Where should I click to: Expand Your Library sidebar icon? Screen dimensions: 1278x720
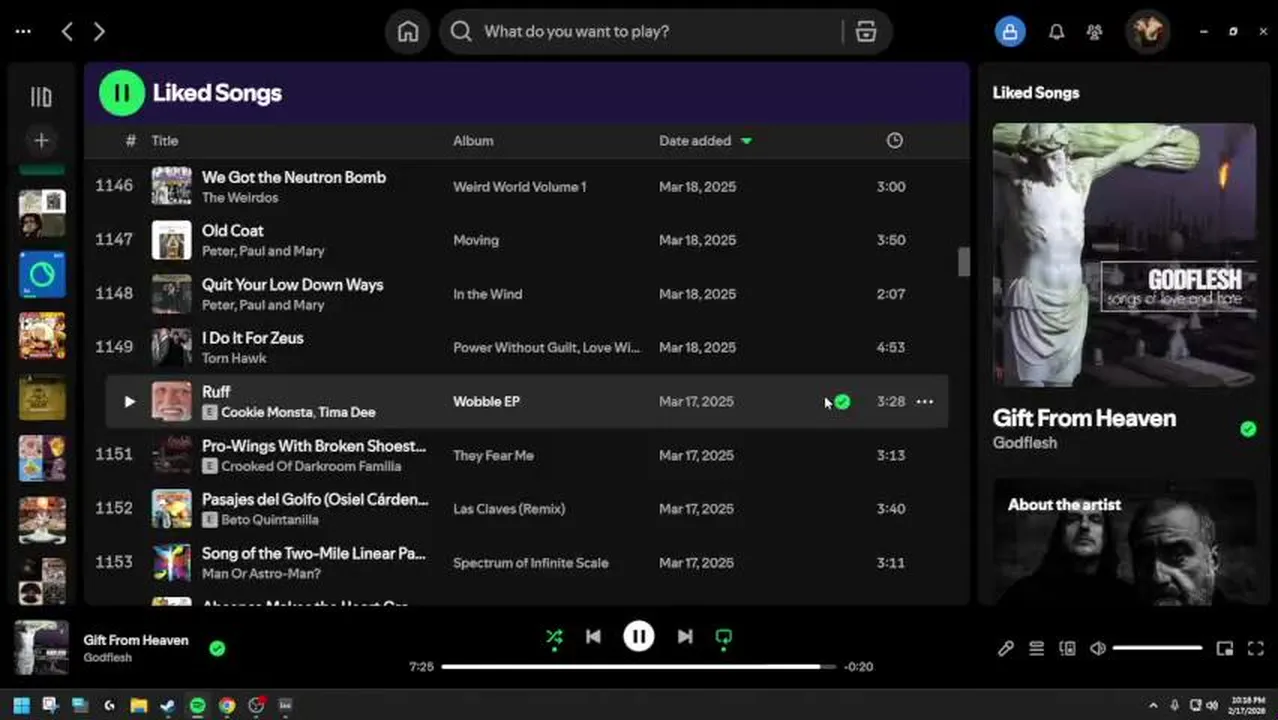coord(41,97)
